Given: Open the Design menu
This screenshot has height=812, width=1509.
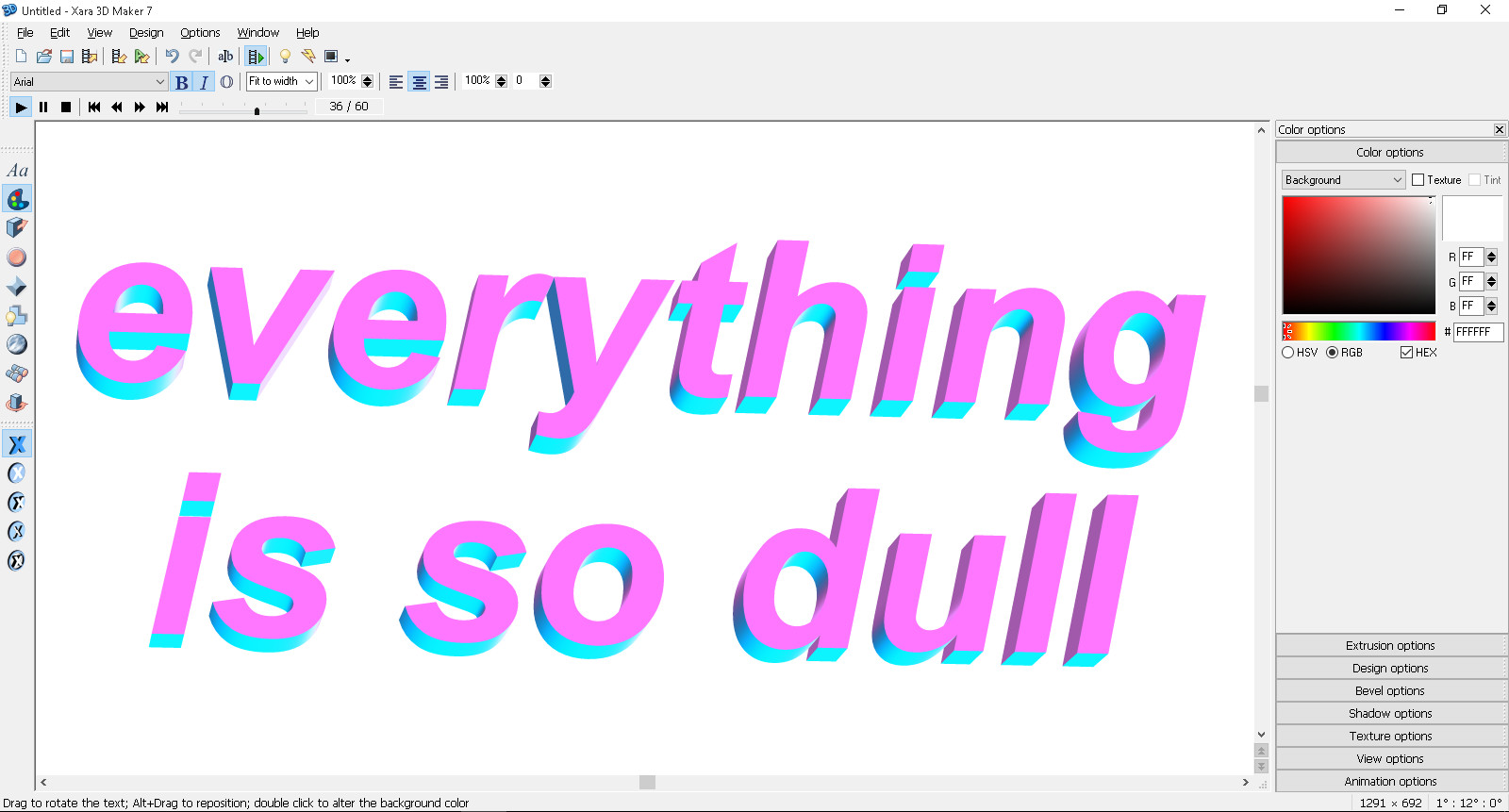Looking at the screenshot, I should pos(146,33).
